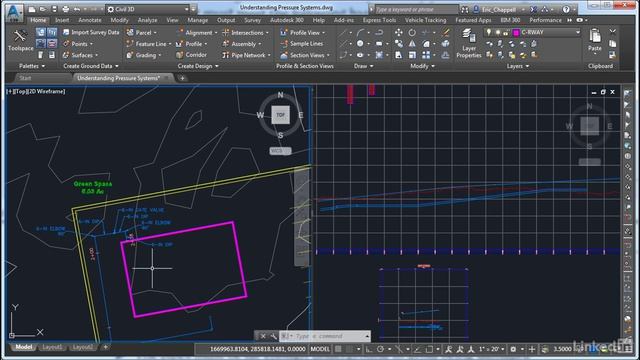The image size is (640, 360).
Task: Click the Plot printer icon in quick access
Action: 65,9
